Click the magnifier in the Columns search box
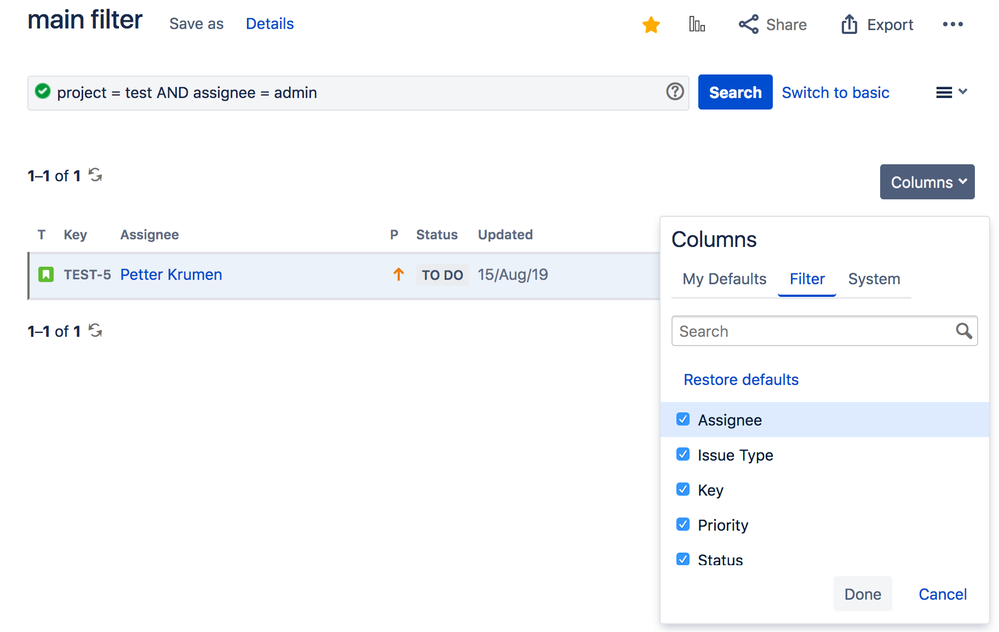This screenshot has width=999, height=632. [963, 331]
